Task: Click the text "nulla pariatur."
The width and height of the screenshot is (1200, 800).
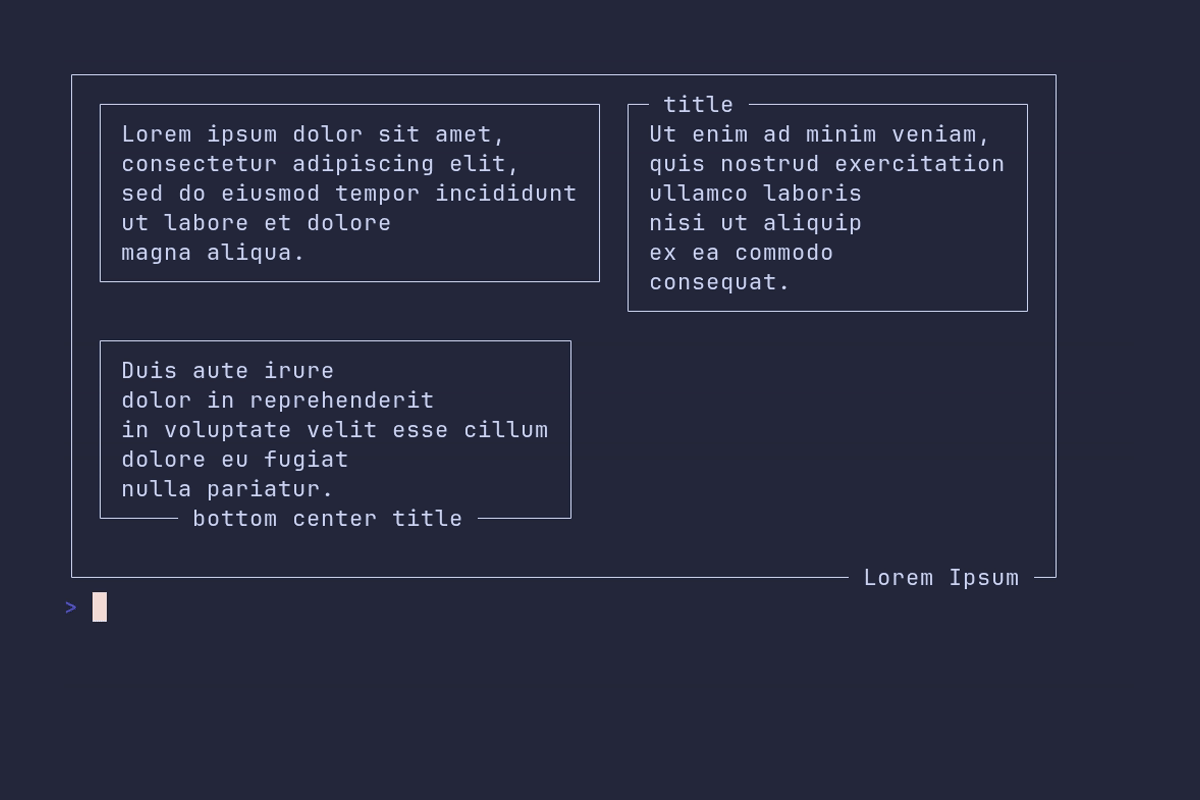Action: [x=228, y=488]
